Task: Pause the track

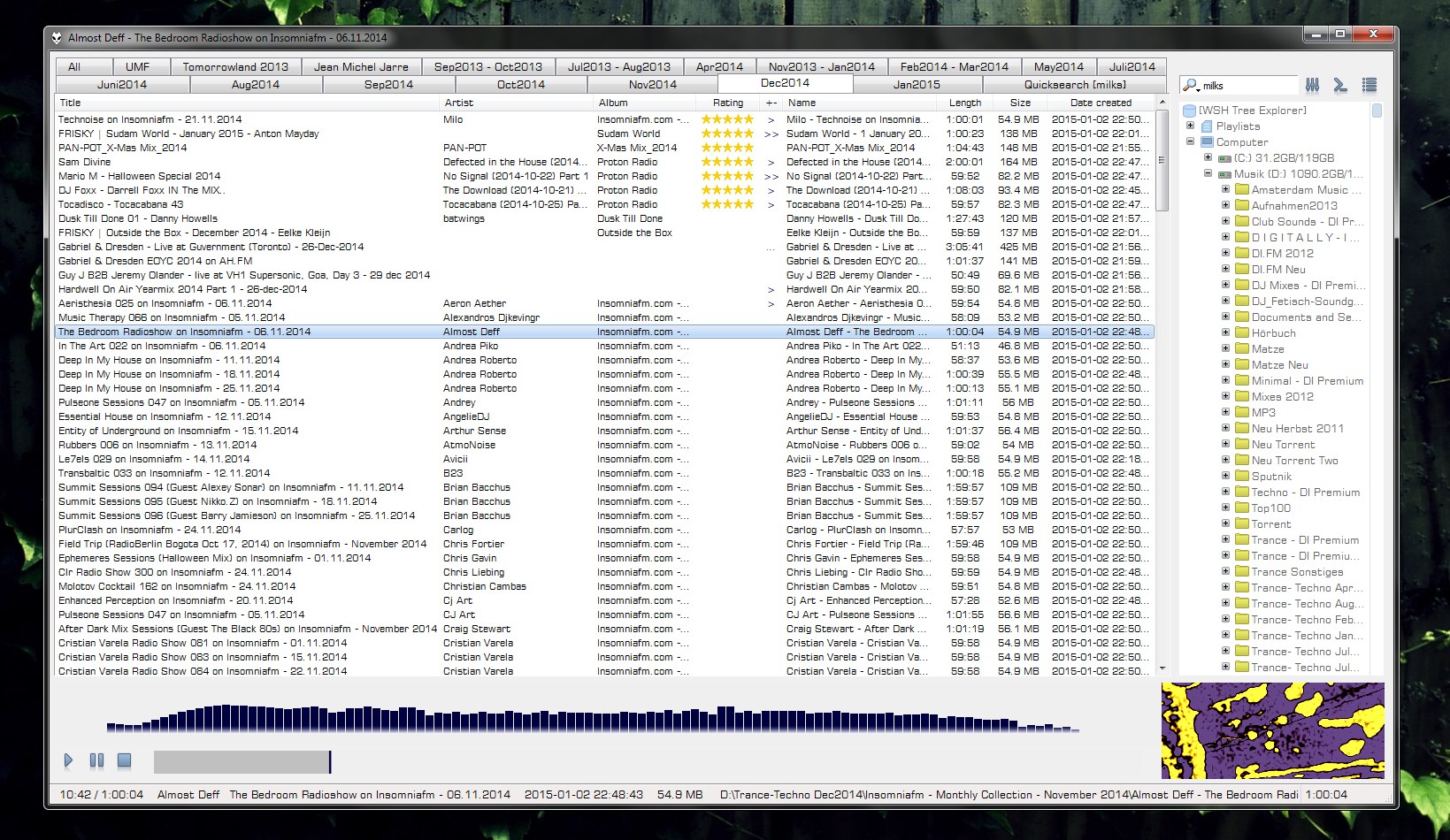Action: point(96,760)
